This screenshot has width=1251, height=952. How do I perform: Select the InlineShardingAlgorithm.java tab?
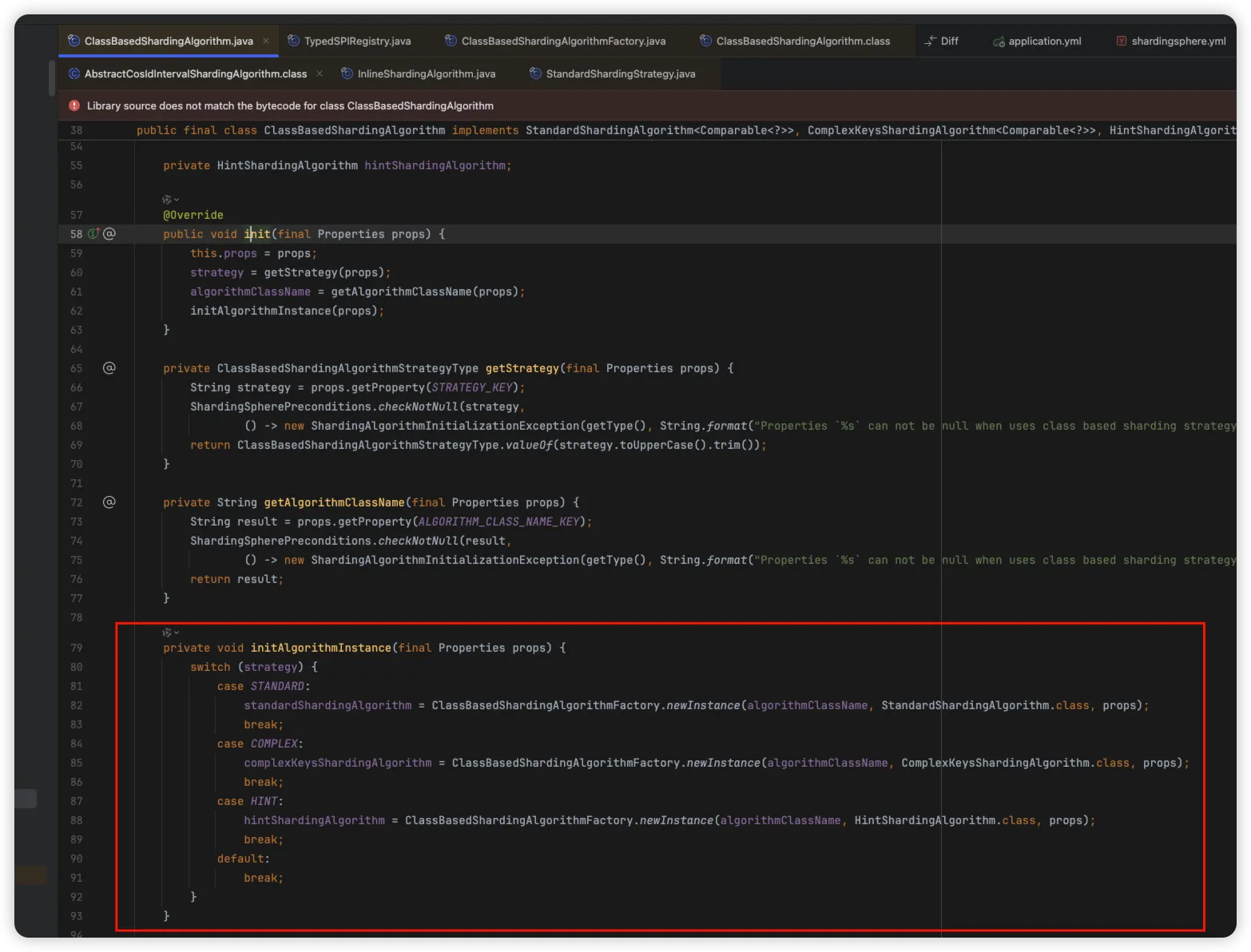pyautogui.click(x=426, y=73)
